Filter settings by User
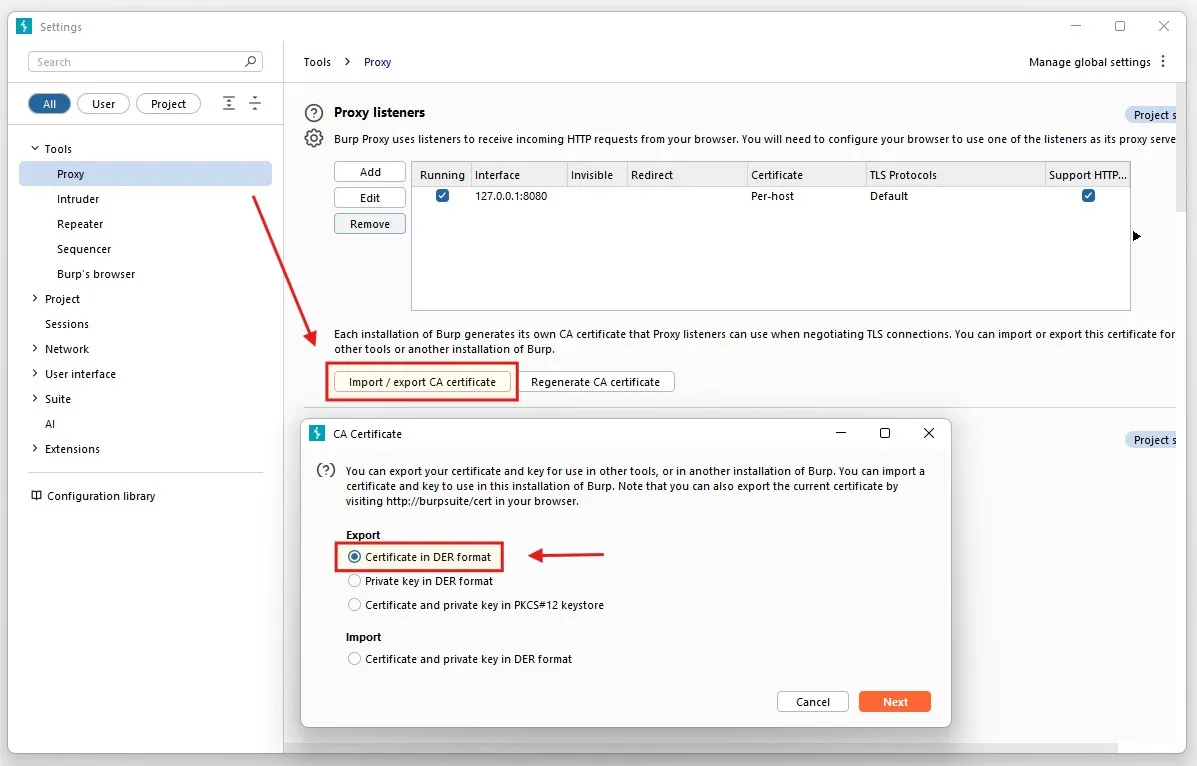1197x766 pixels. (104, 104)
